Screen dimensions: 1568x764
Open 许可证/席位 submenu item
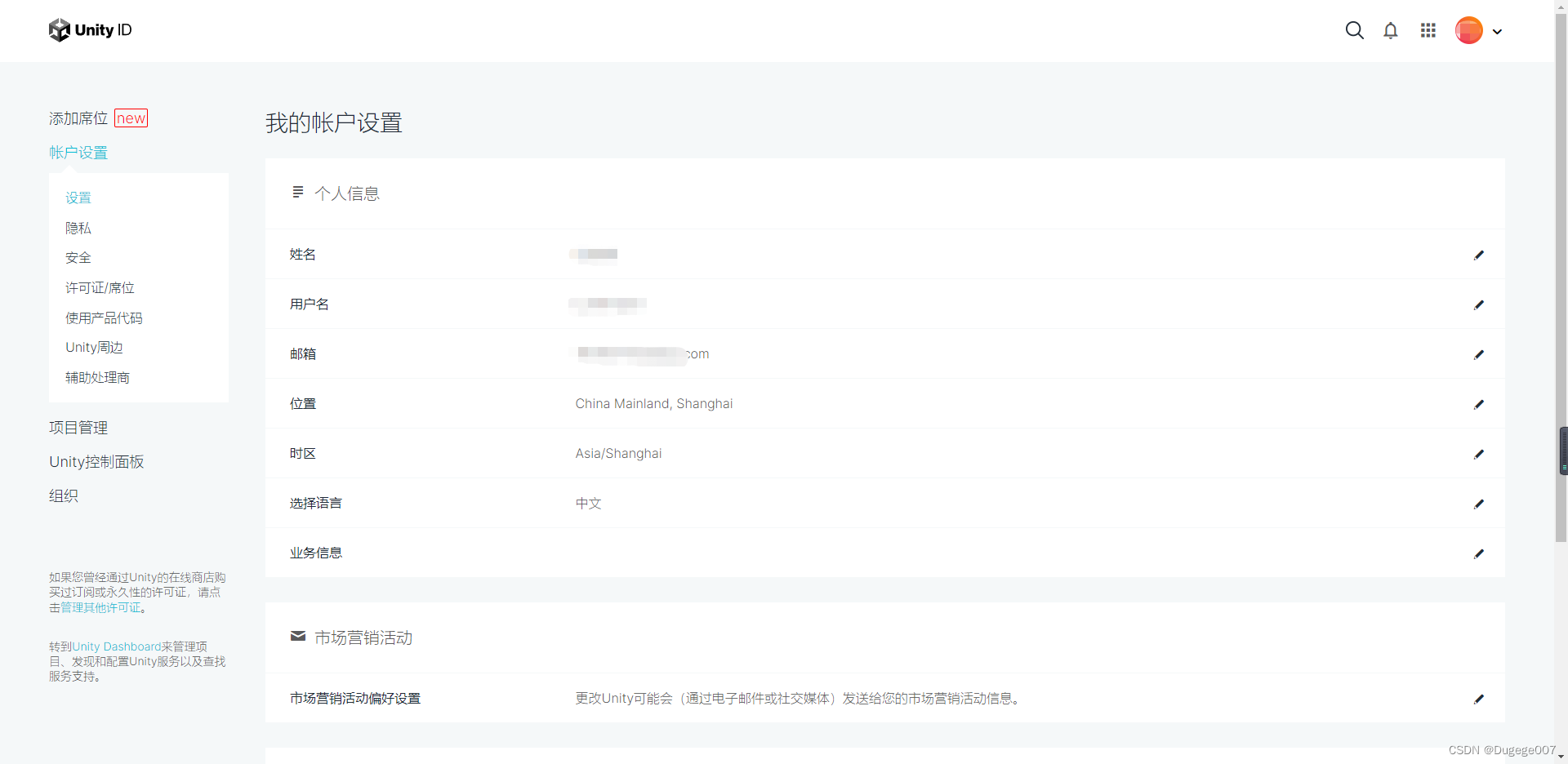click(x=100, y=288)
